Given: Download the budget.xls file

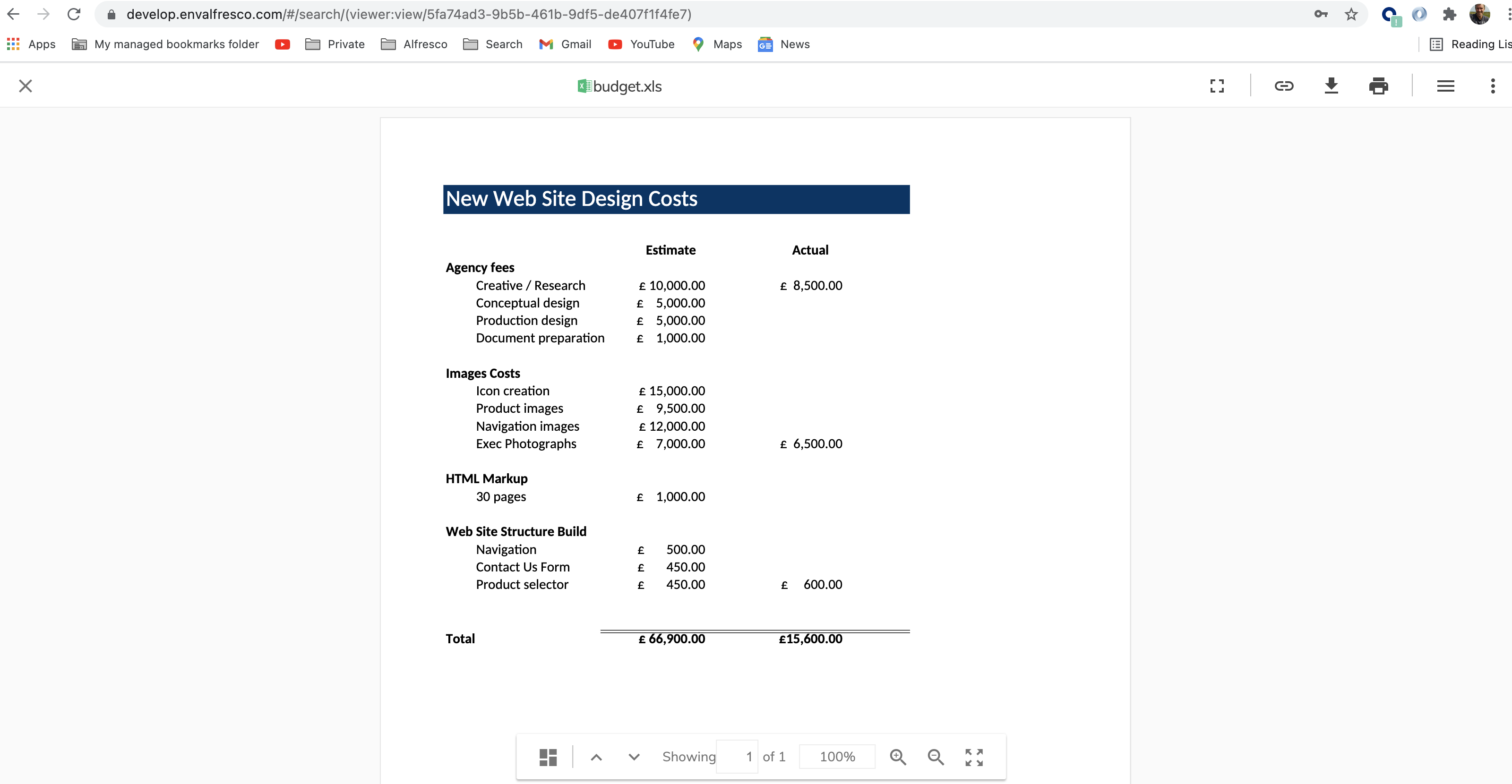Looking at the screenshot, I should pos(1331,85).
